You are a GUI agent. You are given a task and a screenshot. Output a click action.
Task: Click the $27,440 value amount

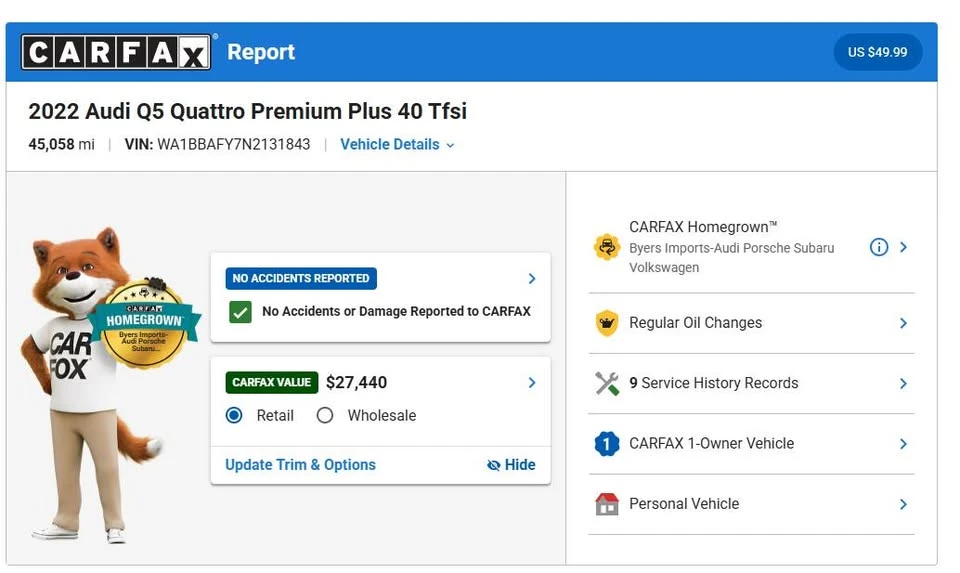pyautogui.click(x=356, y=383)
